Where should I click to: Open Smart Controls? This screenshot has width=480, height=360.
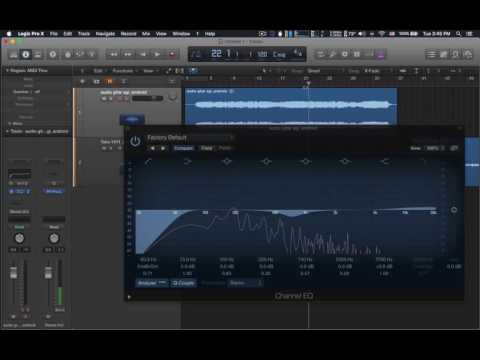68,54
